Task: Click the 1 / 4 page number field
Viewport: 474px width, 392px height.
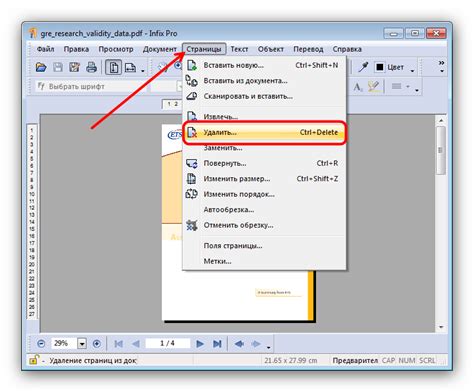Action: pos(168,343)
